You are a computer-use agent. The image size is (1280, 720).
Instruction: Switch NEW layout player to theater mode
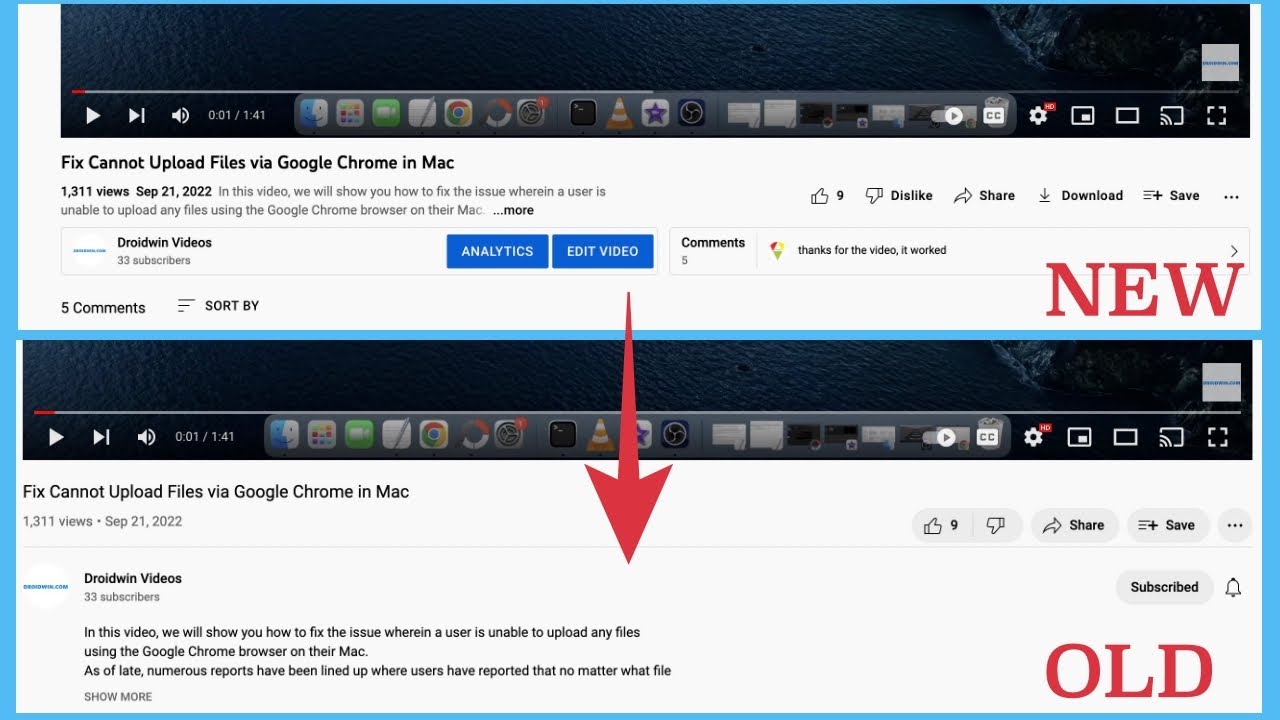(1127, 116)
